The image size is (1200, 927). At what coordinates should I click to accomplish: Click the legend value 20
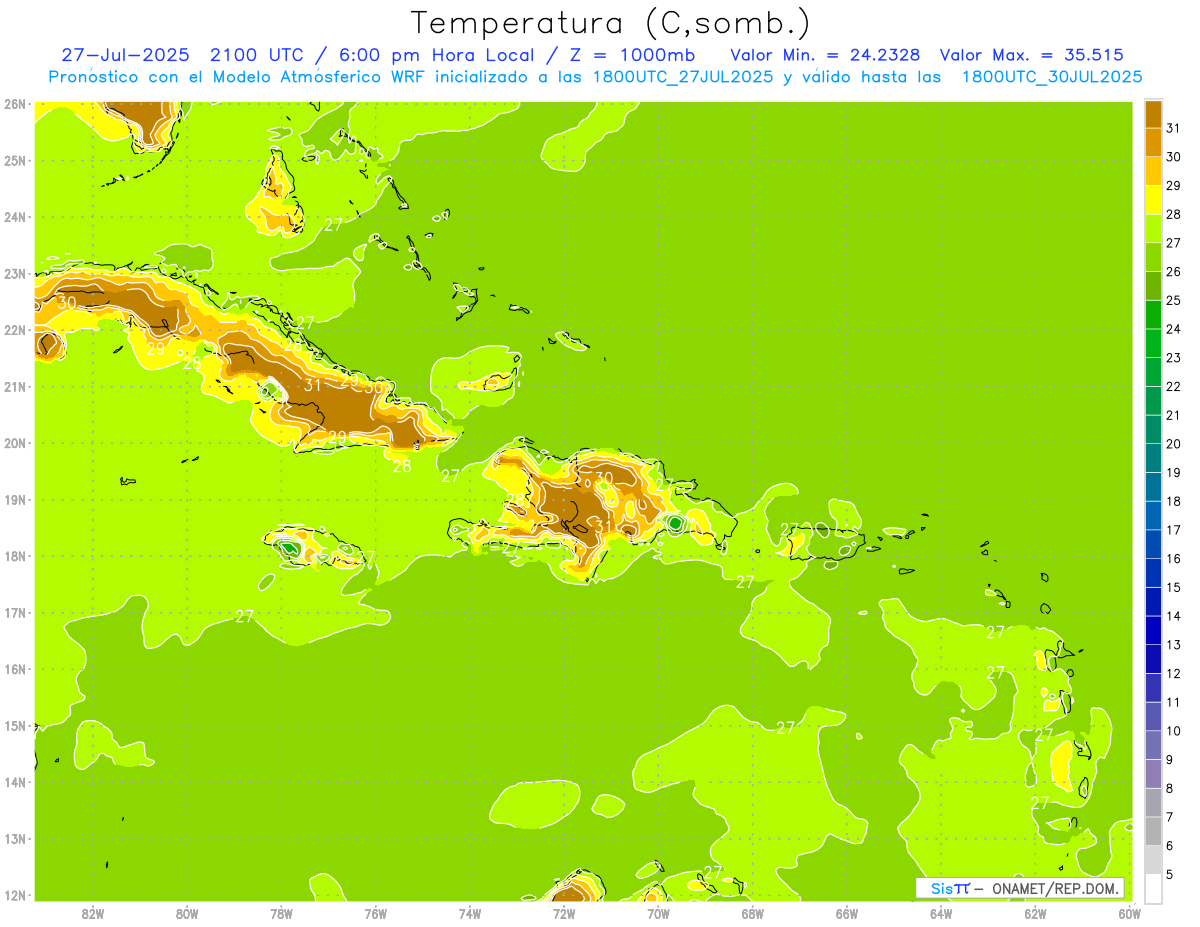click(x=1174, y=444)
